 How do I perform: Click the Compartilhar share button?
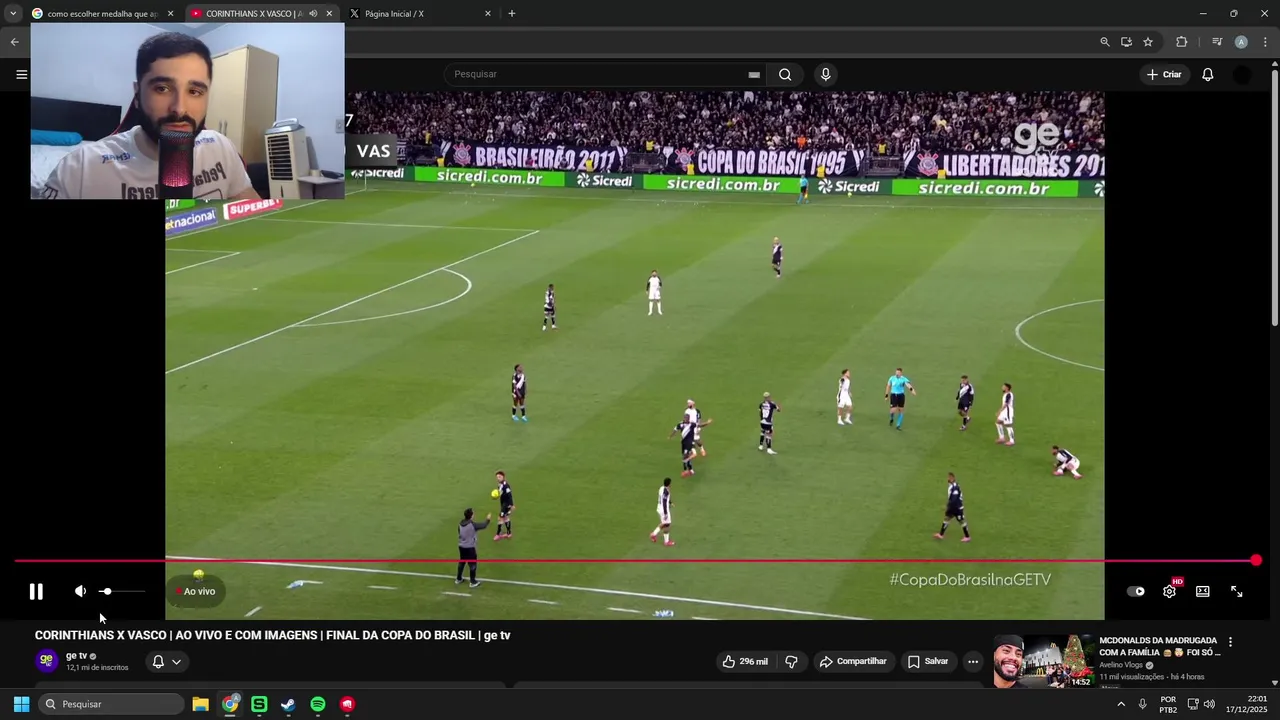[x=853, y=661]
